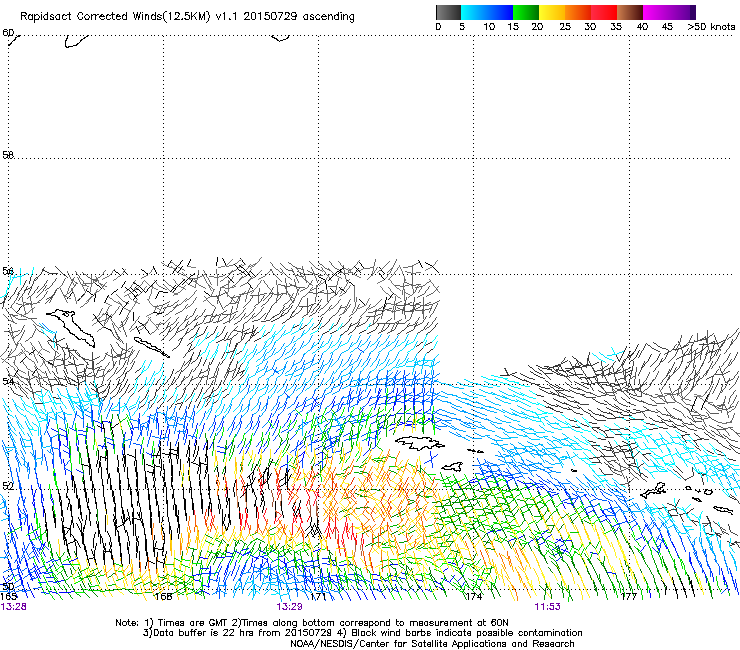Click the red 30-35 knots legend swatch
This screenshot has height=650, width=740.
[604, 12]
